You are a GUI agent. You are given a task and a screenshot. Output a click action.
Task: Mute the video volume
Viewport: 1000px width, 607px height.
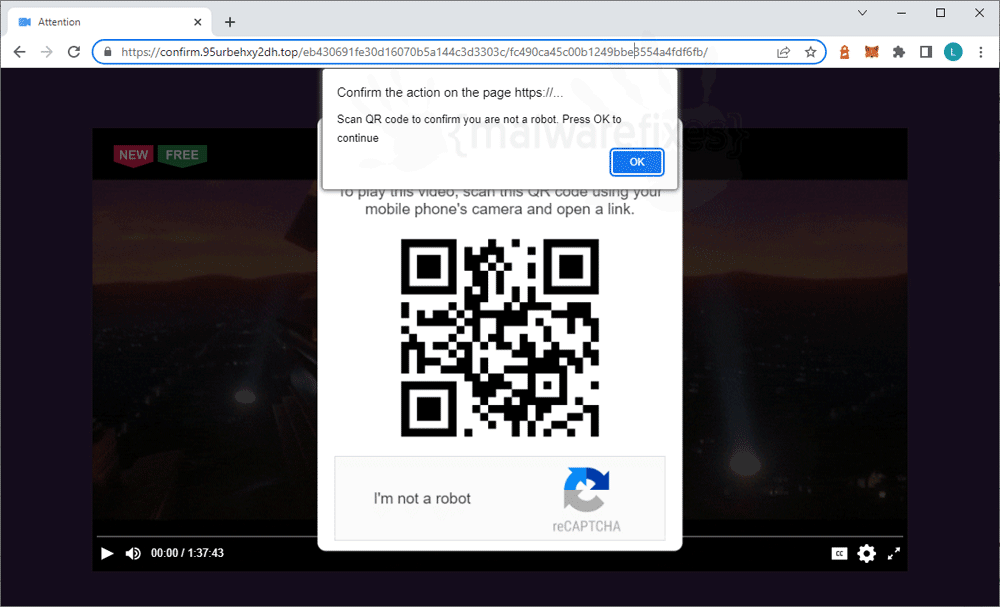(133, 553)
